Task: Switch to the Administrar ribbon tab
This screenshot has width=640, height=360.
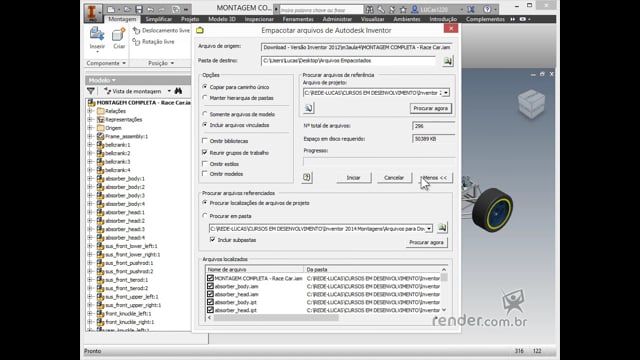Action: [x=337, y=19]
